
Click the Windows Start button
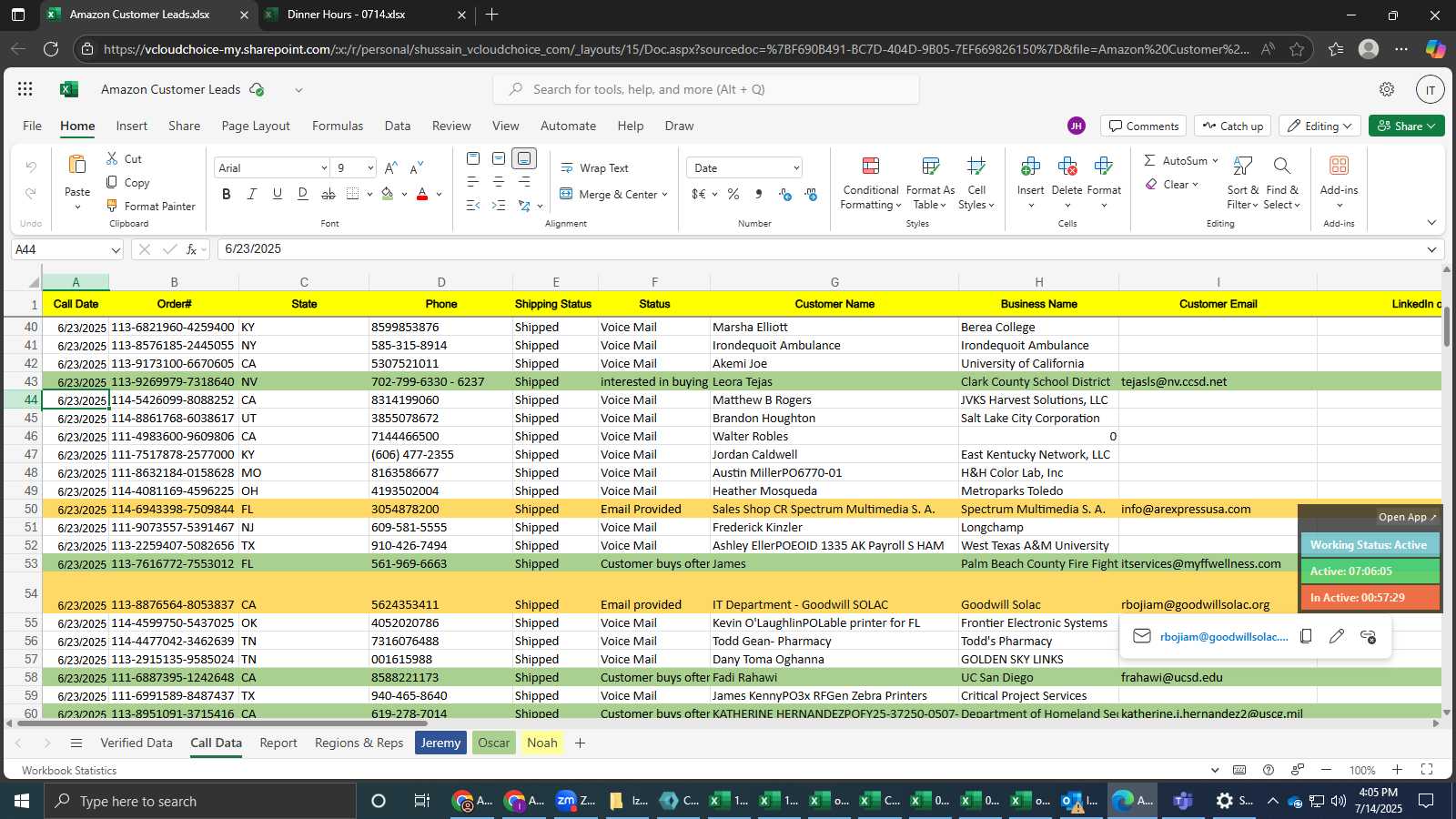(x=21, y=801)
